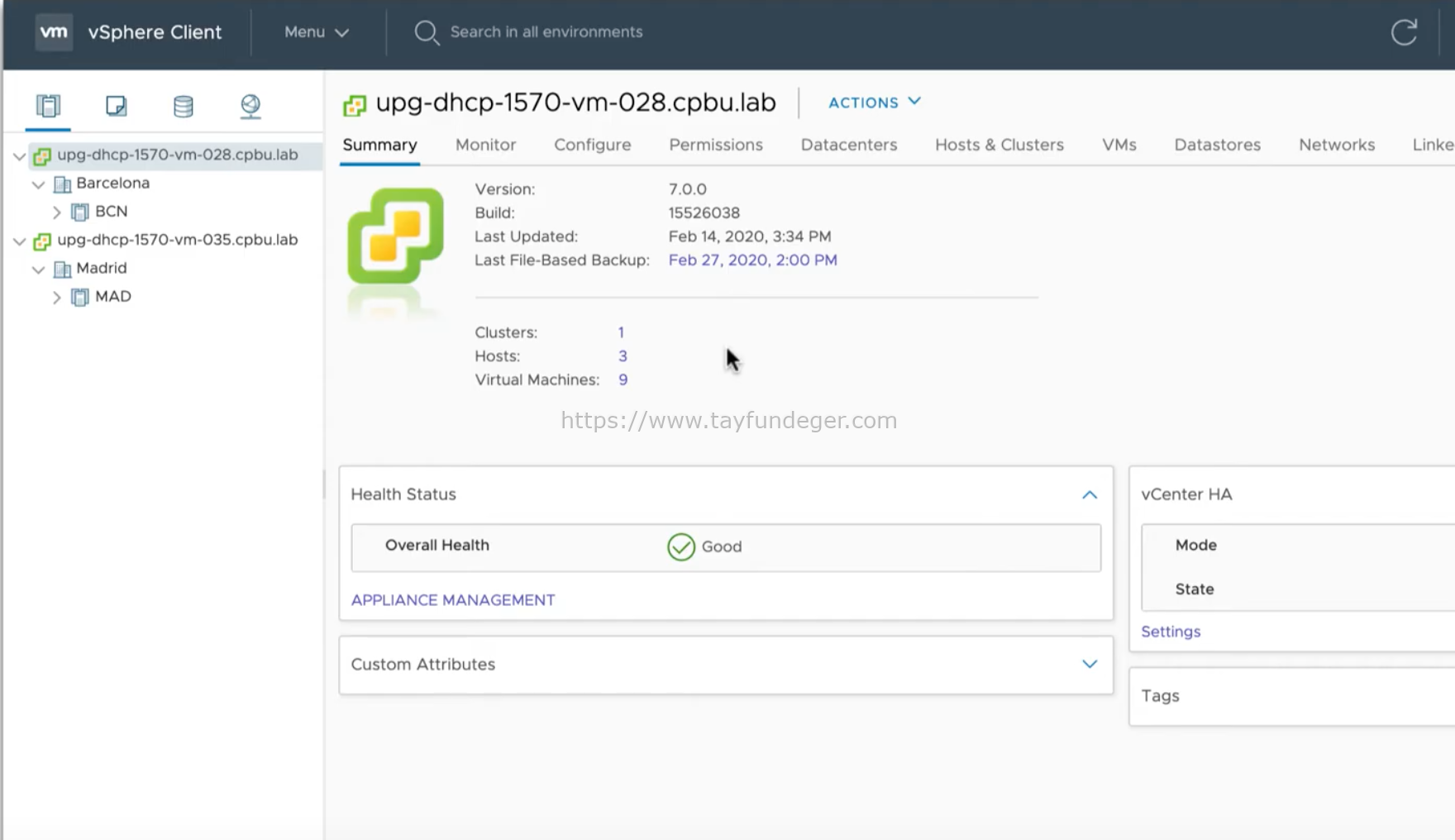
Task: Click the green Good health check icon
Action: pos(681,546)
